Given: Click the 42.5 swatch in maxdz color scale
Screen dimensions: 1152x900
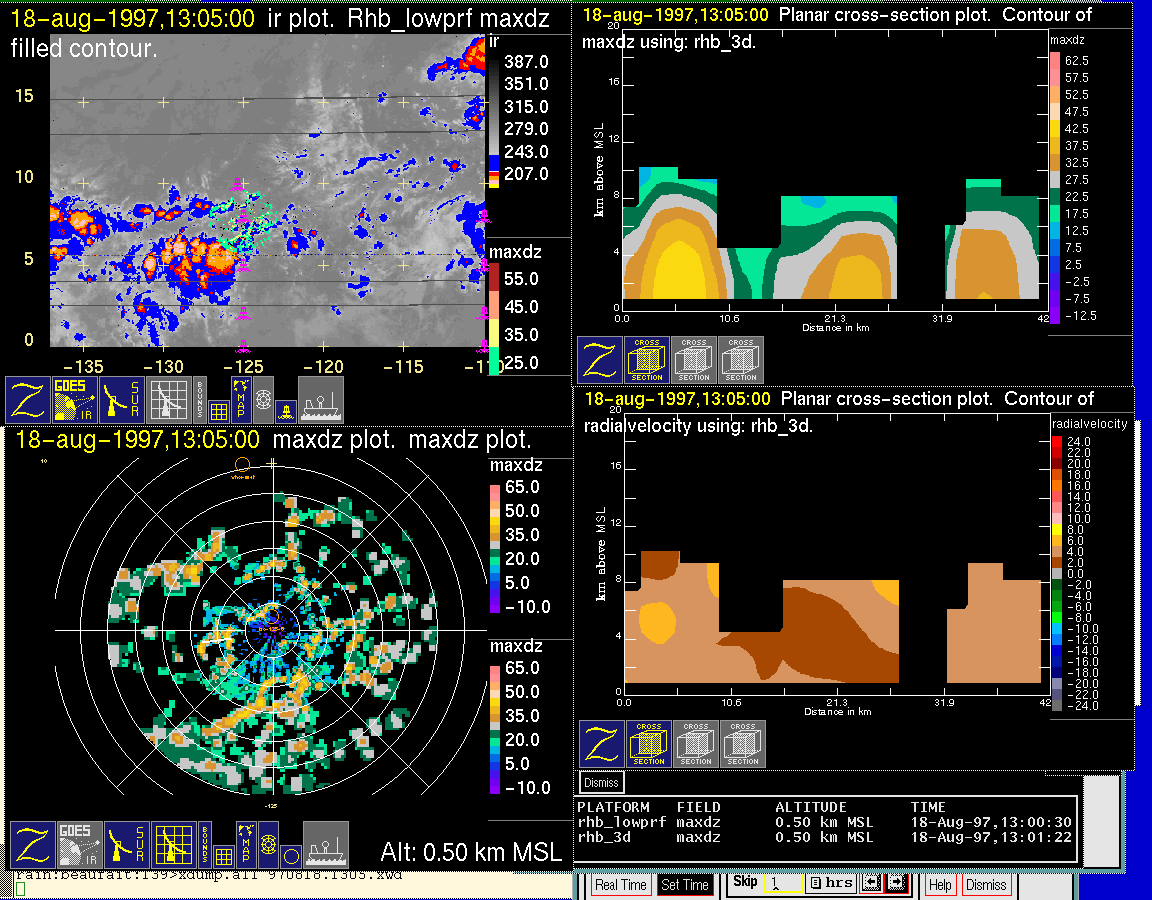Looking at the screenshot, I should click(x=1055, y=128).
